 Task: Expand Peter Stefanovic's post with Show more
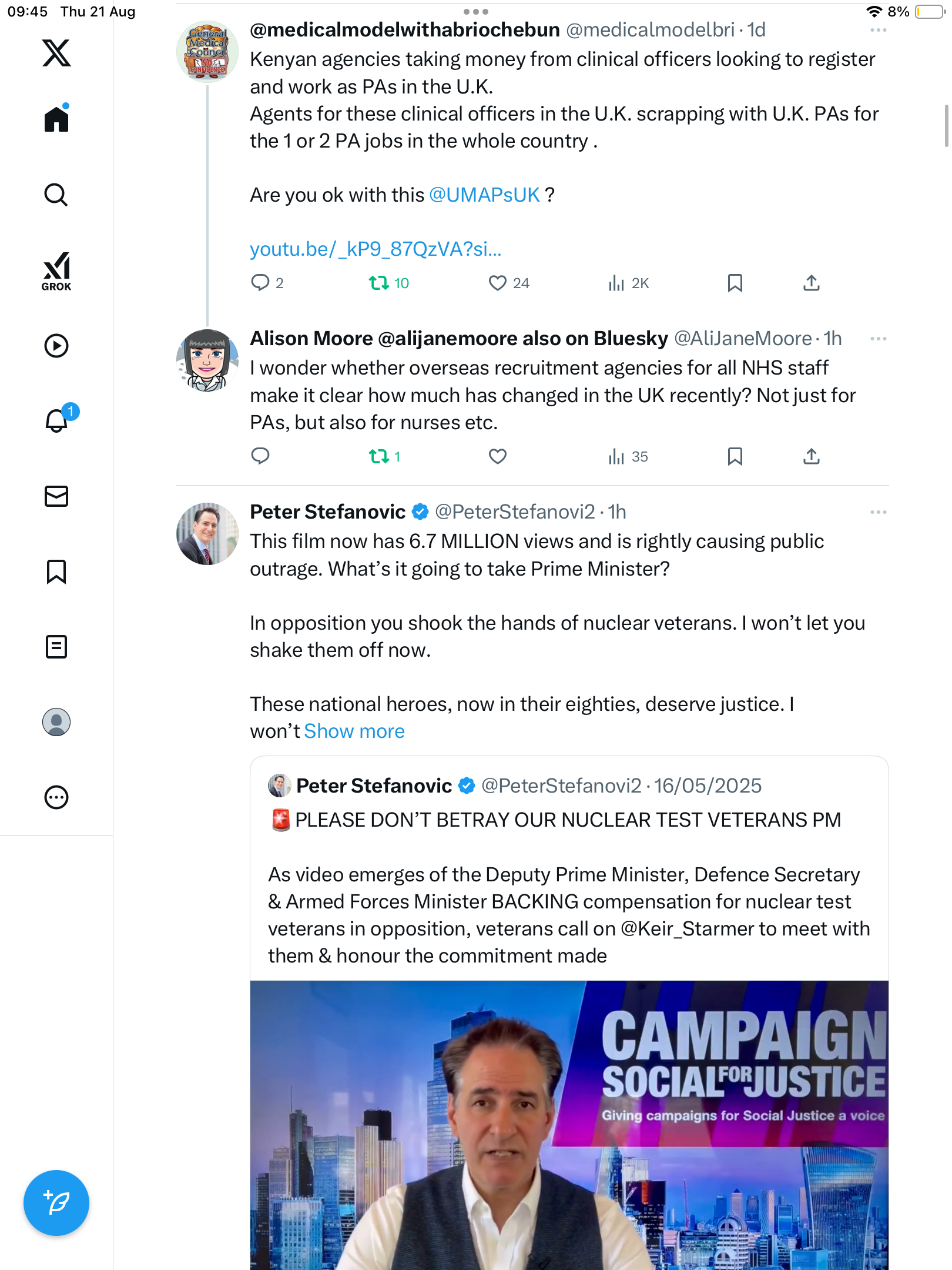point(354,731)
